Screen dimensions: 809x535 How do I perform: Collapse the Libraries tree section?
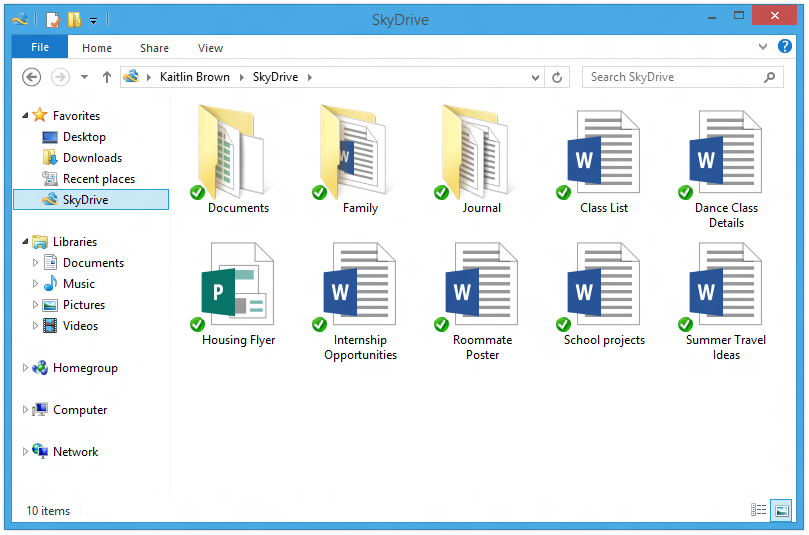[26, 241]
